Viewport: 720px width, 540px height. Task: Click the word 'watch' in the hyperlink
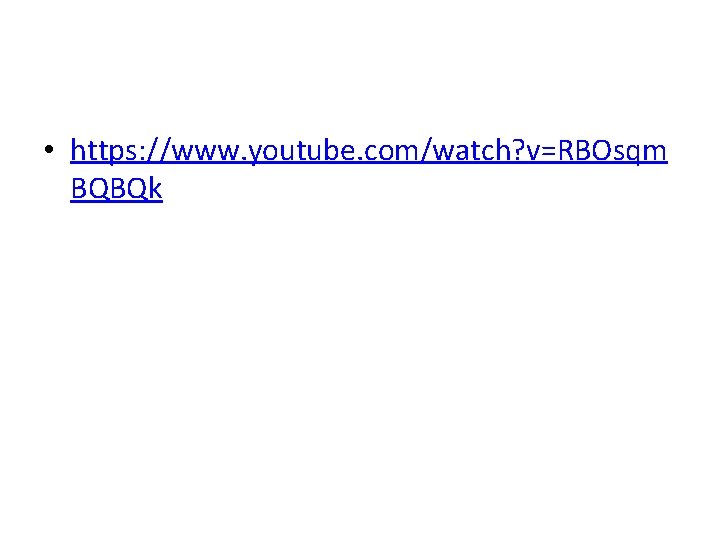472,151
